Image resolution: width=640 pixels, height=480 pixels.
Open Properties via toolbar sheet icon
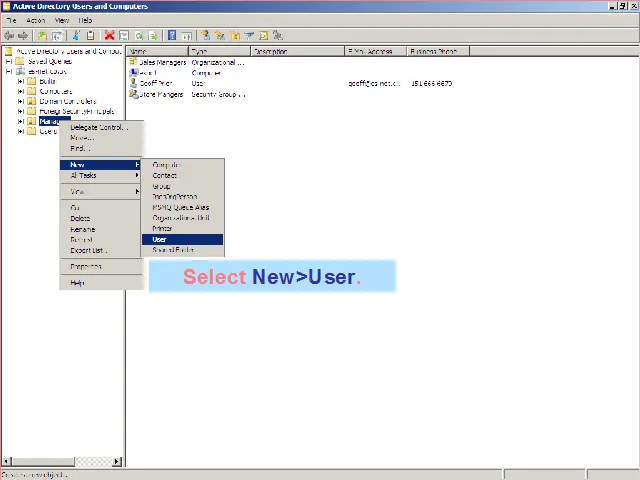point(124,36)
